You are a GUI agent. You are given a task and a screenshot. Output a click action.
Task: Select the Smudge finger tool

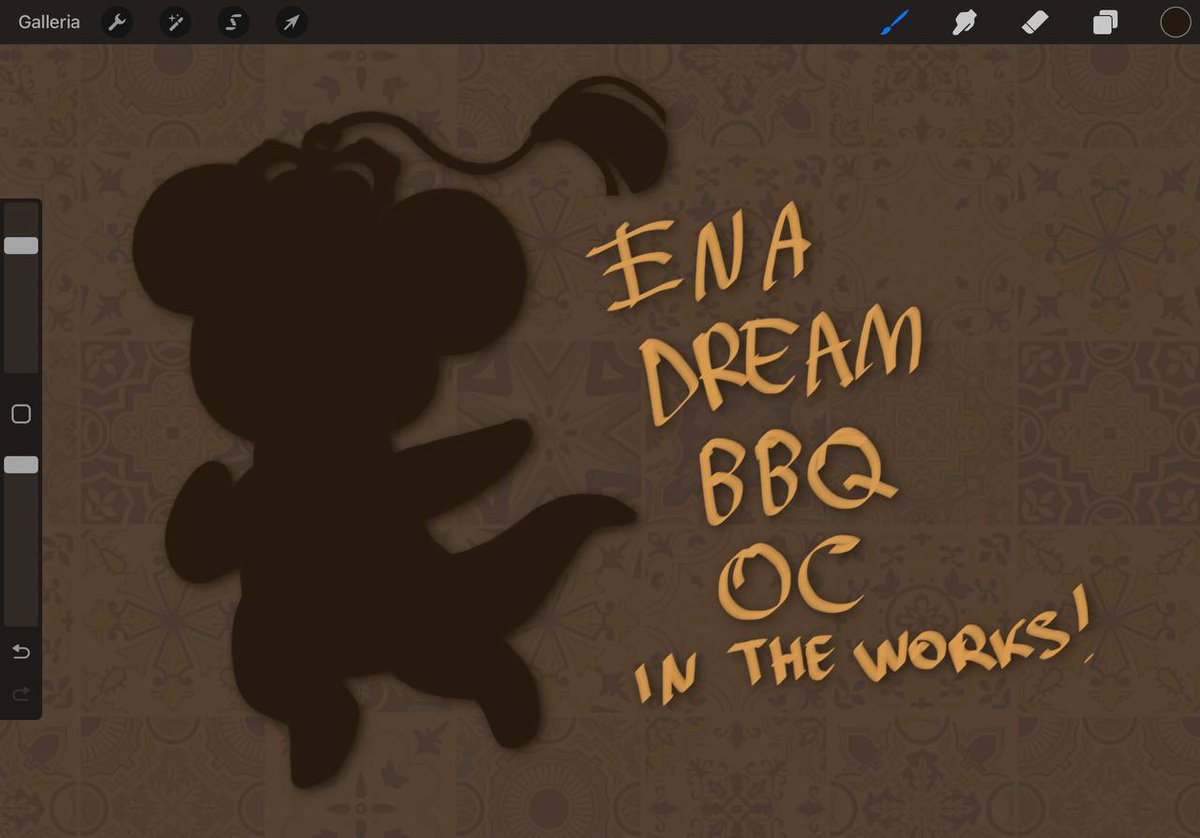(x=965, y=22)
